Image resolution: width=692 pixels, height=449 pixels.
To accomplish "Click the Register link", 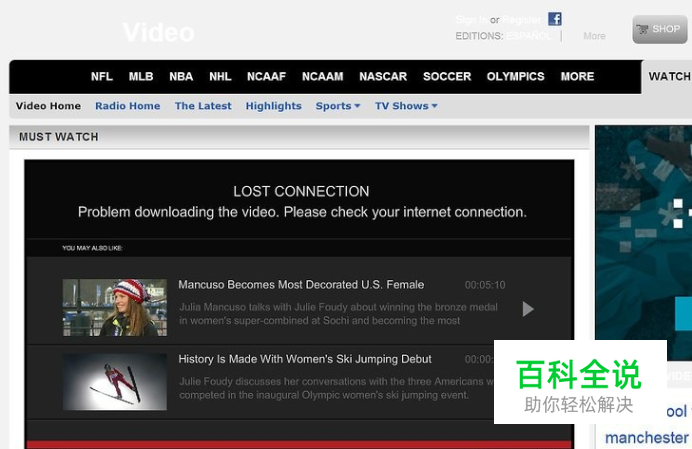I will point(521,20).
